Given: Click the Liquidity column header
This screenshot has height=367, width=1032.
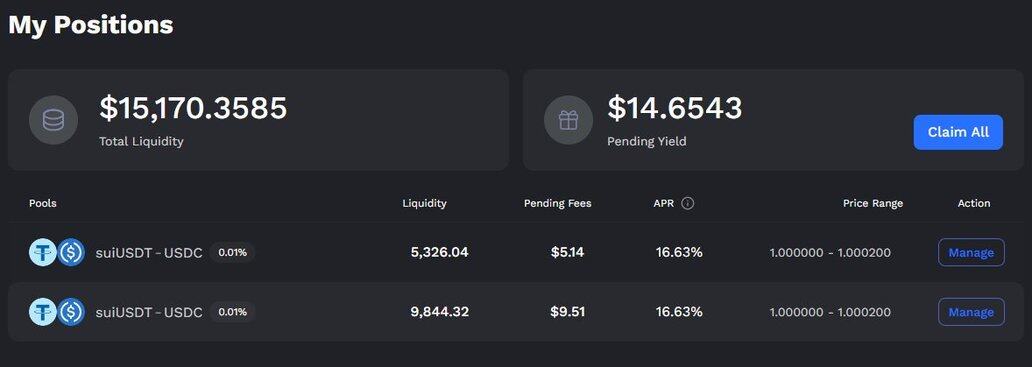Looking at the screenshot, I should (425, 203).
